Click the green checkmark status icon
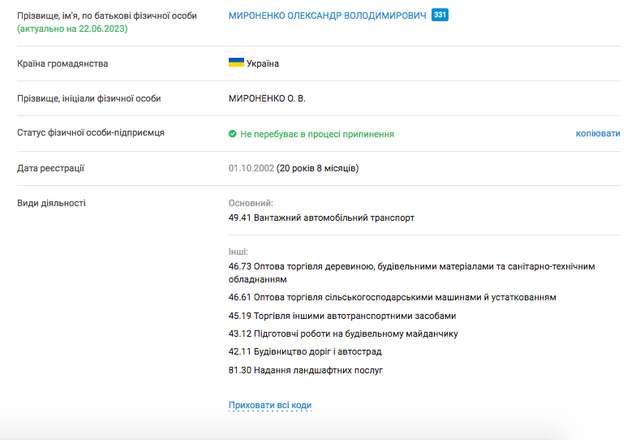Image resolution: width=640 pixels, height=440 pixels. [x=232, y=133]
